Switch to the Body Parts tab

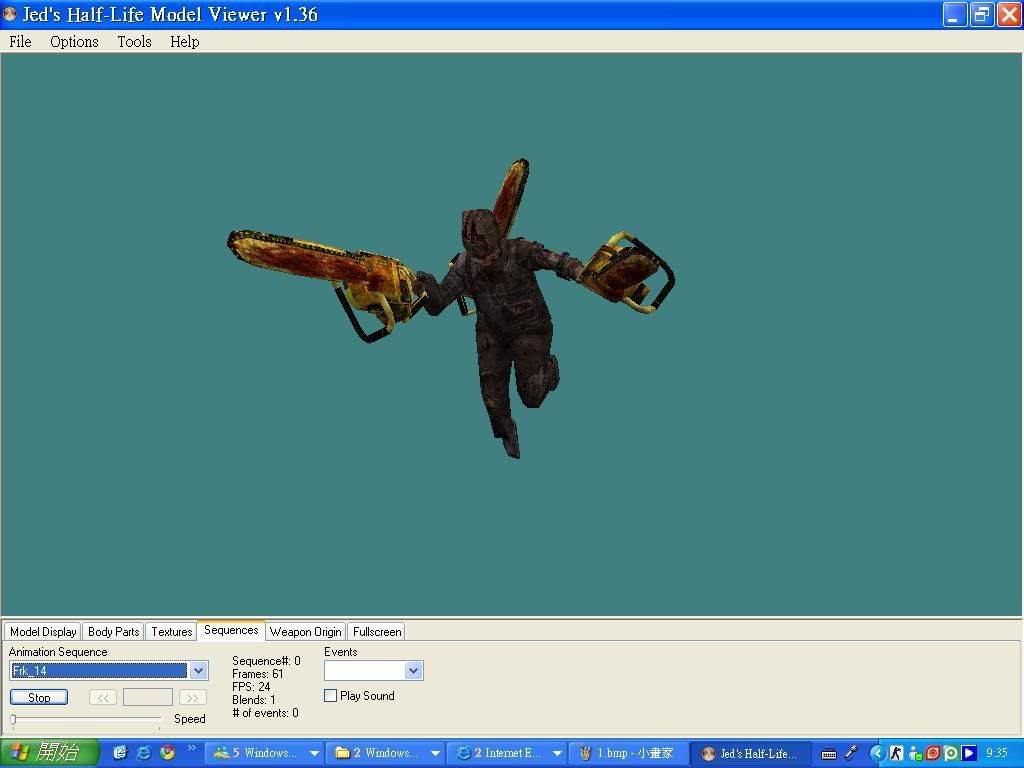point(113,632)
